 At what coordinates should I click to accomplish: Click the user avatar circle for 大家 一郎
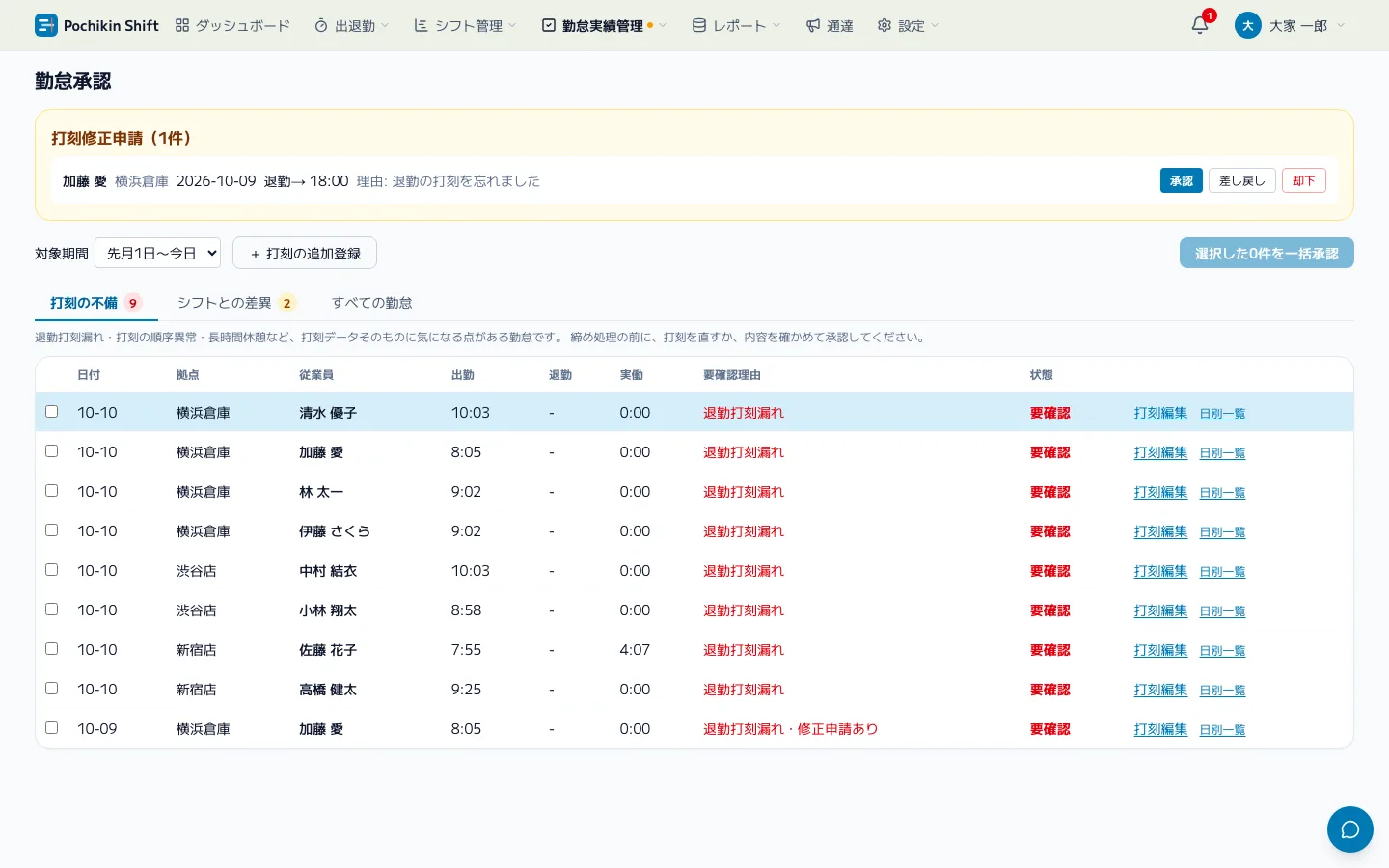pyautogui.click(x=1247, y=25)
